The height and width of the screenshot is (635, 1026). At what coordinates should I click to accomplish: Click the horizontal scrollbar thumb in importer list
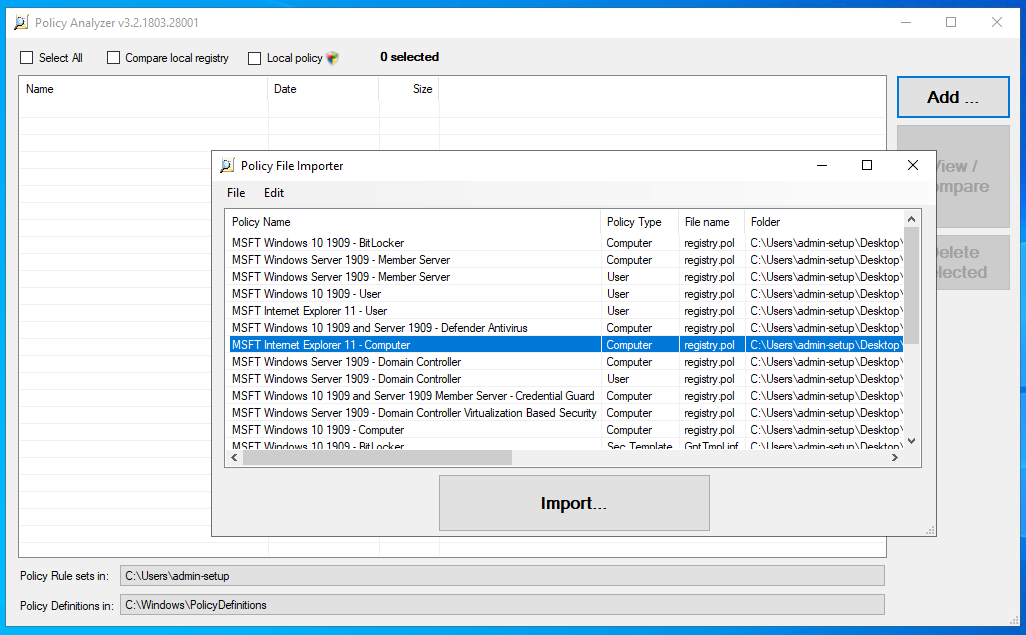pos(378,458)
